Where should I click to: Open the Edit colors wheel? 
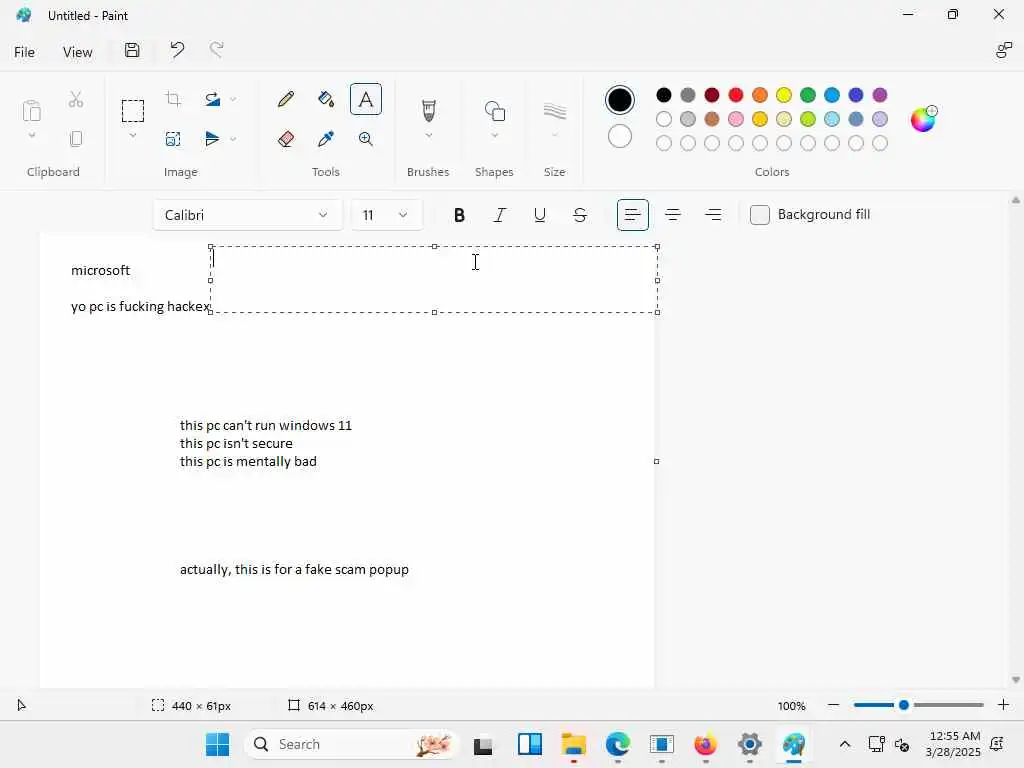923,119
